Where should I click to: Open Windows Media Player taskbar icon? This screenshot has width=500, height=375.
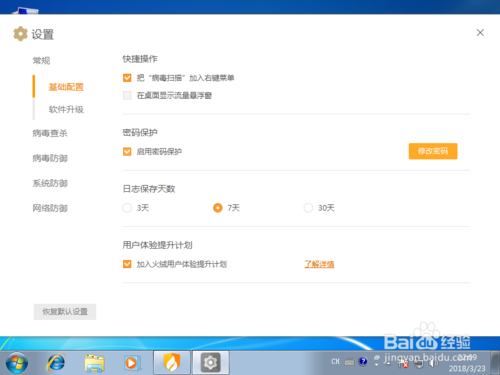(132, 363)
